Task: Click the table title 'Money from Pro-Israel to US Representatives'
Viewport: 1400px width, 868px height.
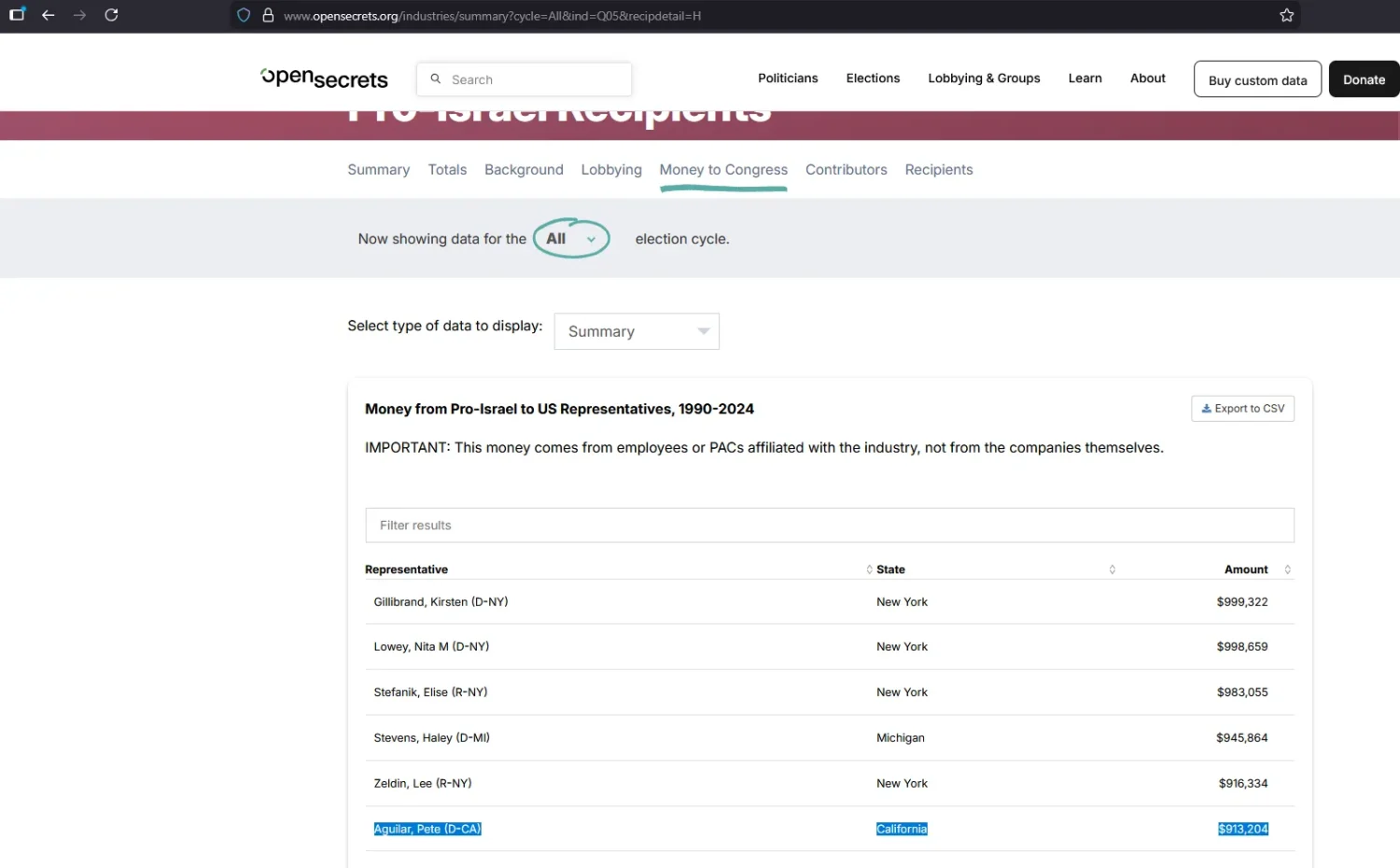Action: (559, 409)
